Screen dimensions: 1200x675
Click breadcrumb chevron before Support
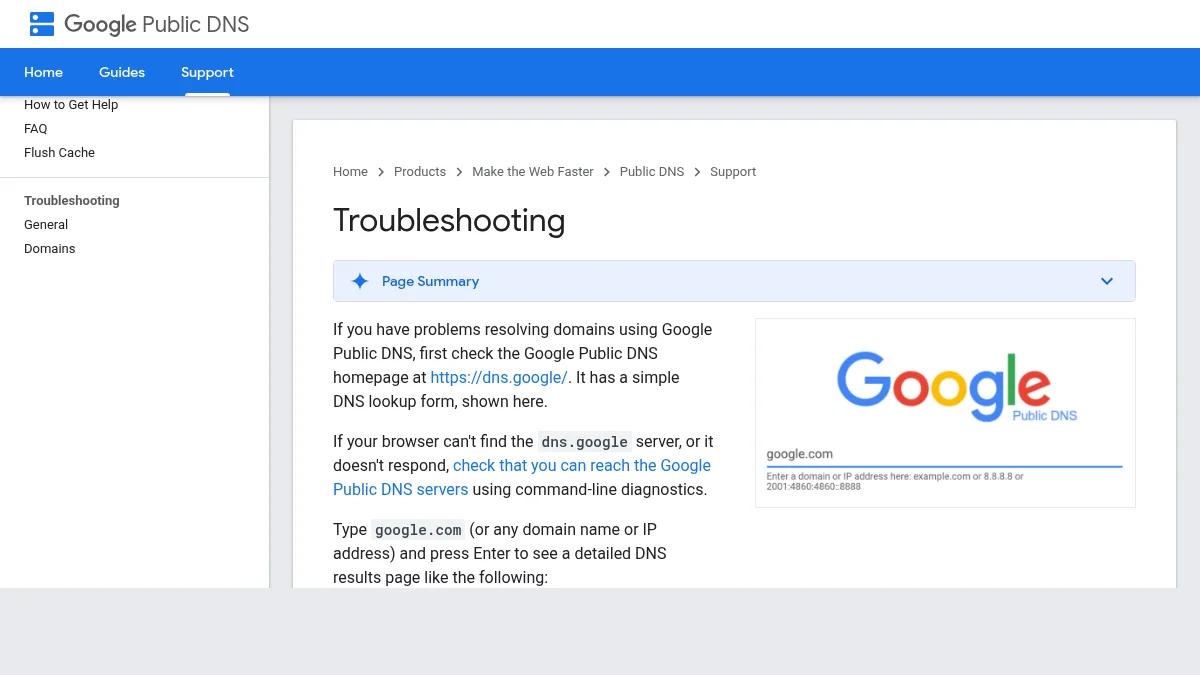pos(697,172)
